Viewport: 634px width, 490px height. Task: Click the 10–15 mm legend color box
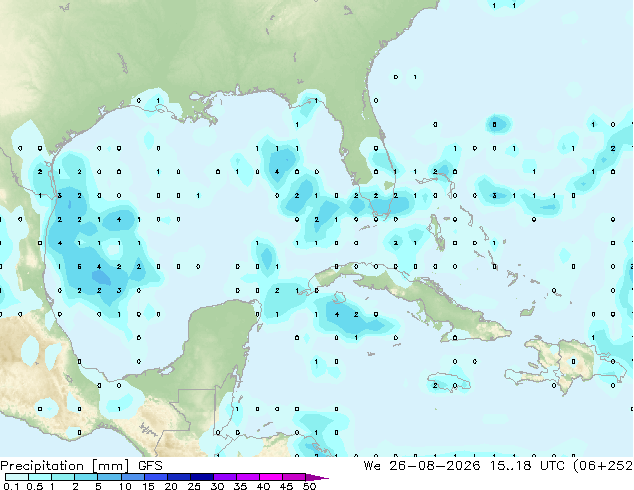[x=132, y=477]
